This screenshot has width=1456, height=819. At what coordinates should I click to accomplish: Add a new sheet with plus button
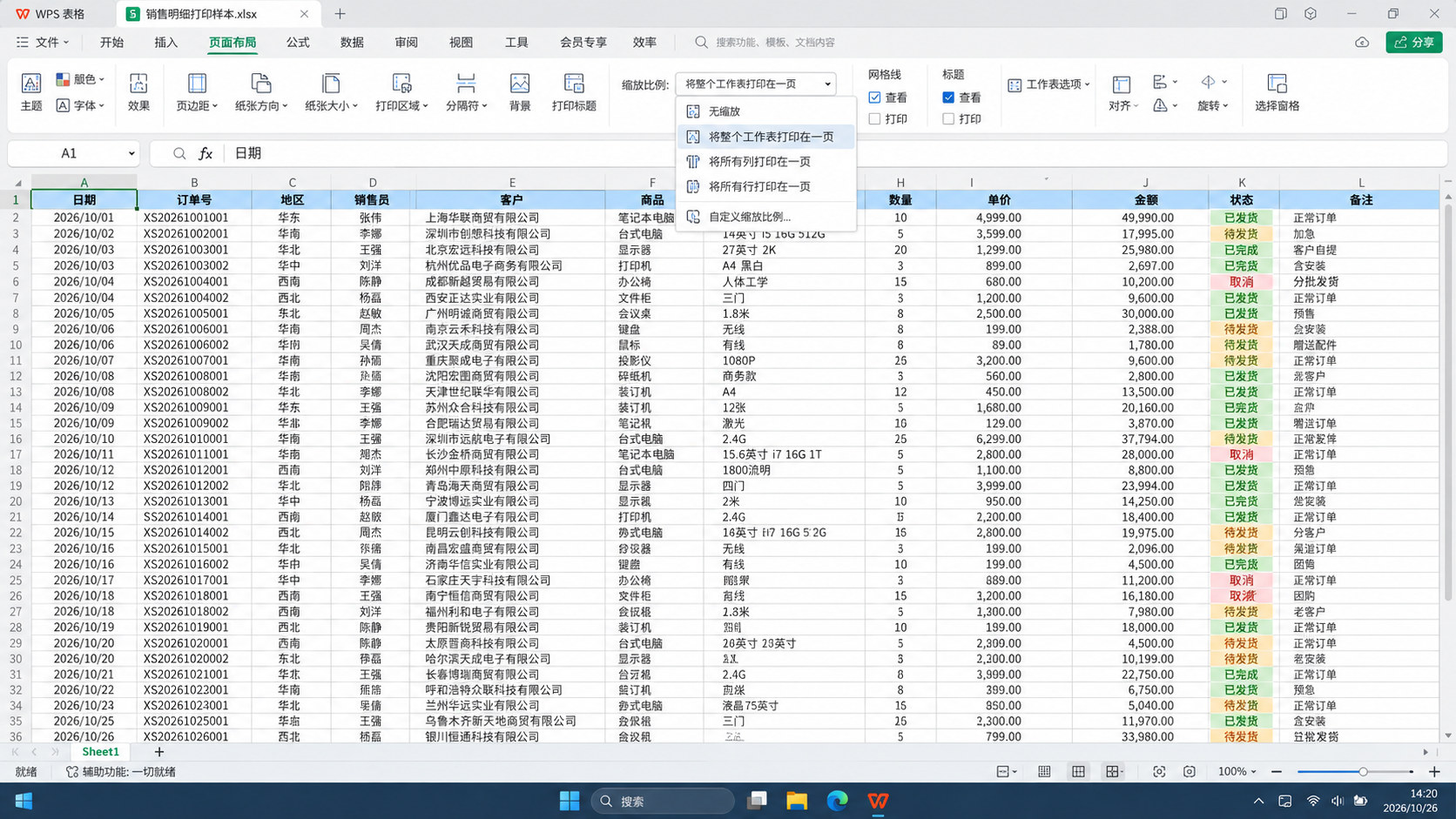point(158,752)
